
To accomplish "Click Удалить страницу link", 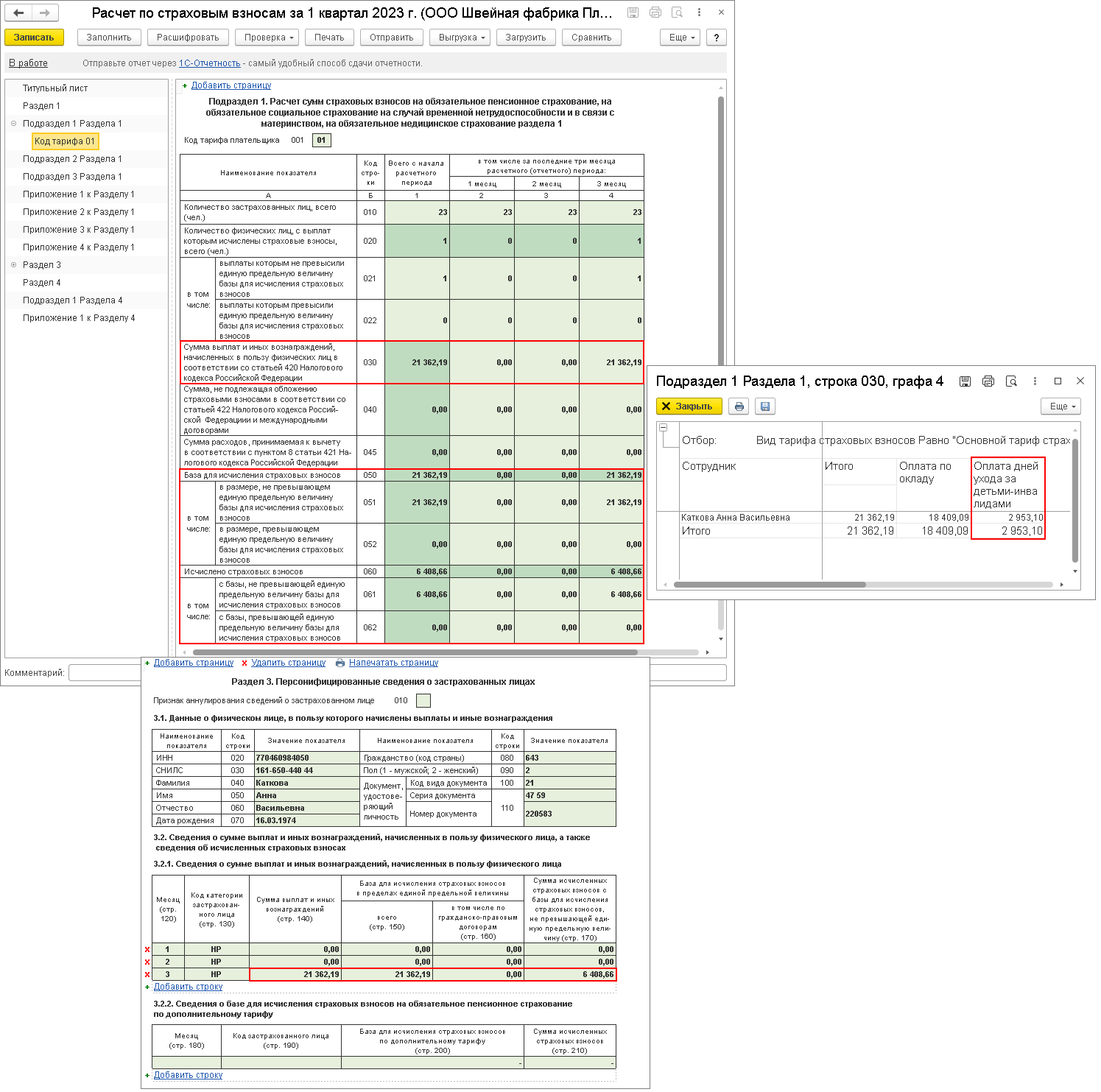I will 289,663.
